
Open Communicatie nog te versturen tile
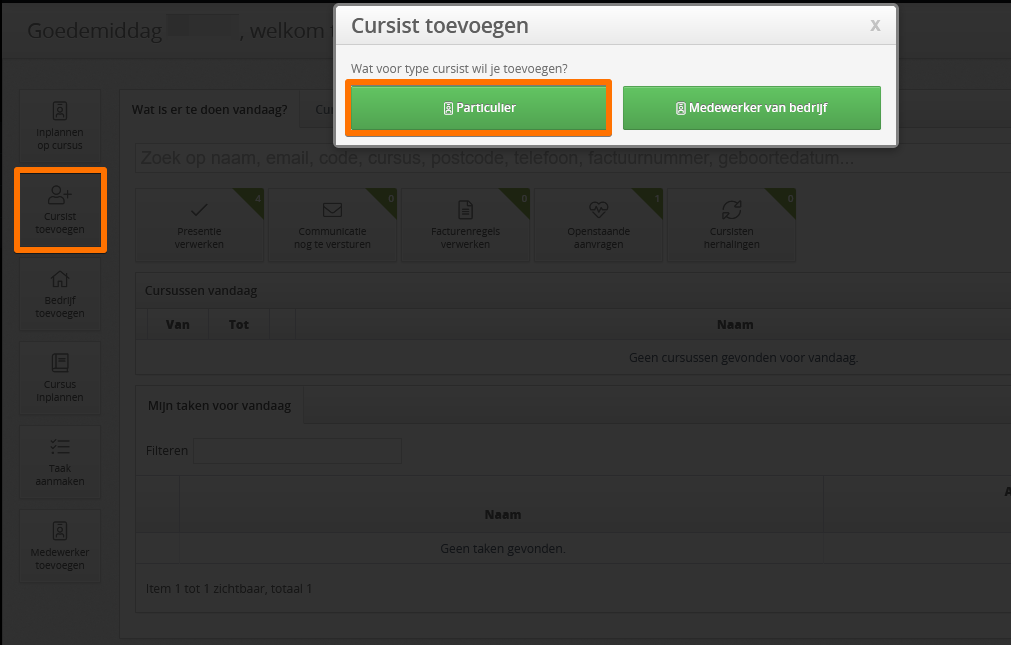(332, 225)
